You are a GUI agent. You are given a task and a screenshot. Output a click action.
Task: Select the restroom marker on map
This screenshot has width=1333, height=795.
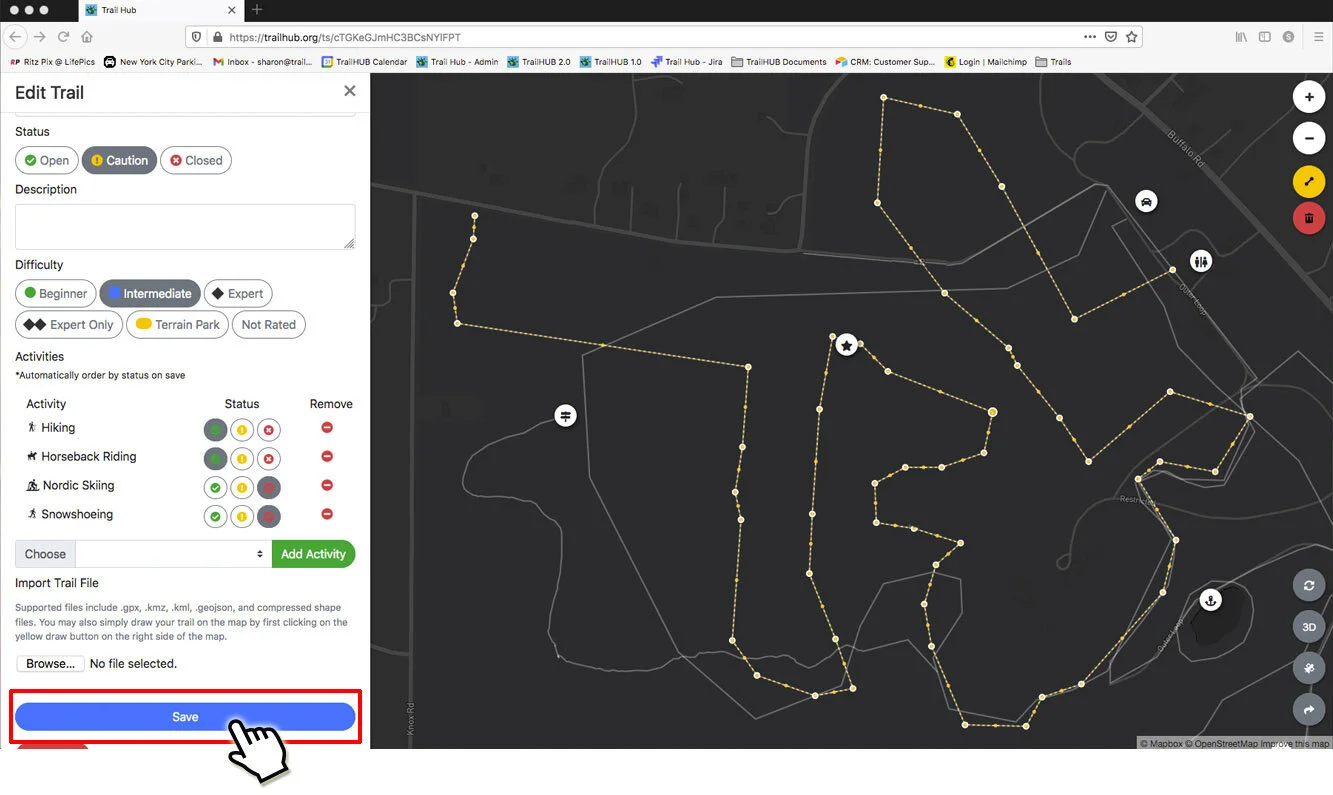pyautogui.click(x=1201, y=261)
